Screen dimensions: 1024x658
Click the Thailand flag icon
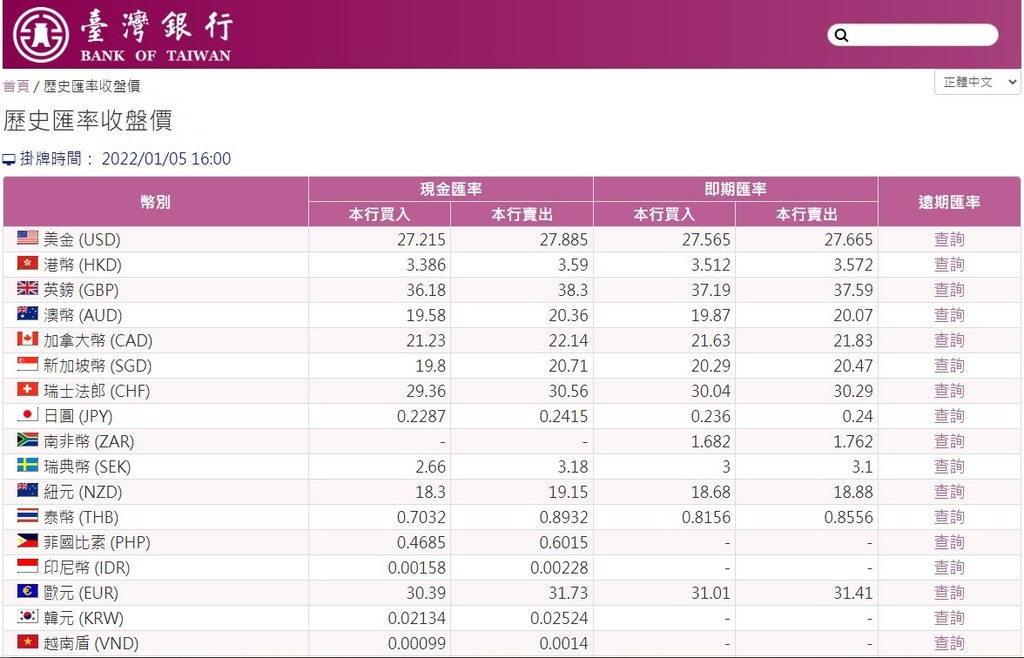pos(27,516)
